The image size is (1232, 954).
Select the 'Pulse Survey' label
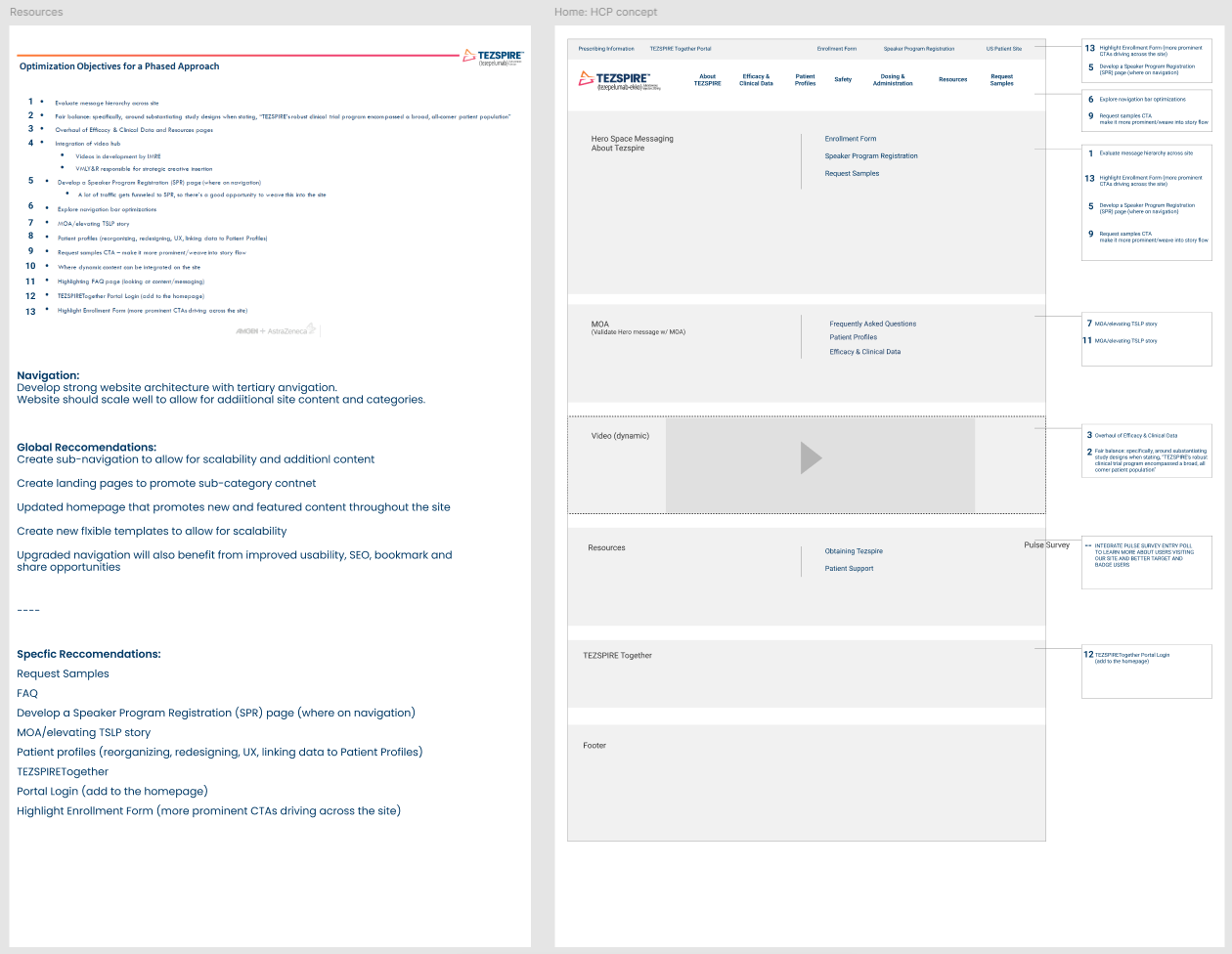(1047, 544)
